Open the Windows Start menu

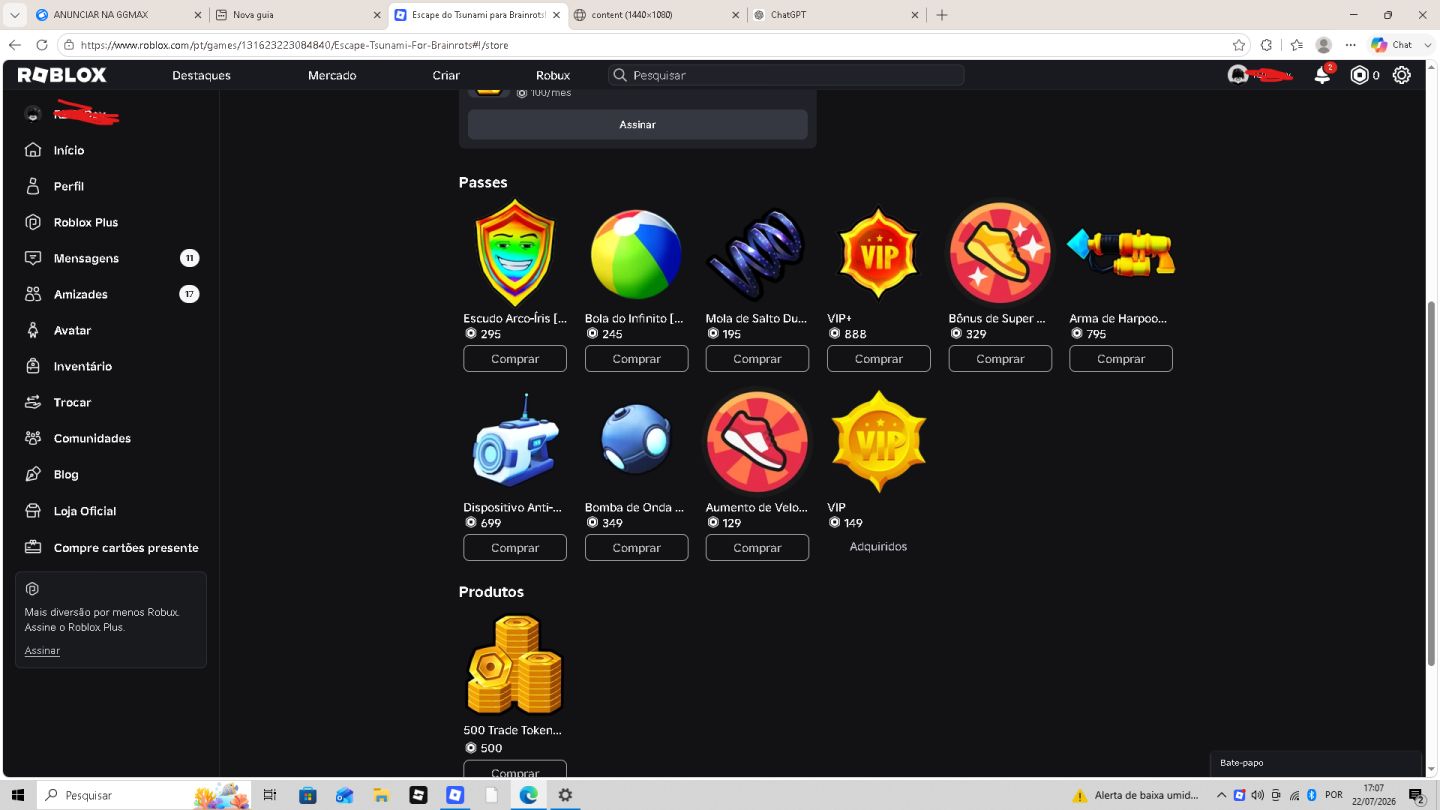click(18, 795)
